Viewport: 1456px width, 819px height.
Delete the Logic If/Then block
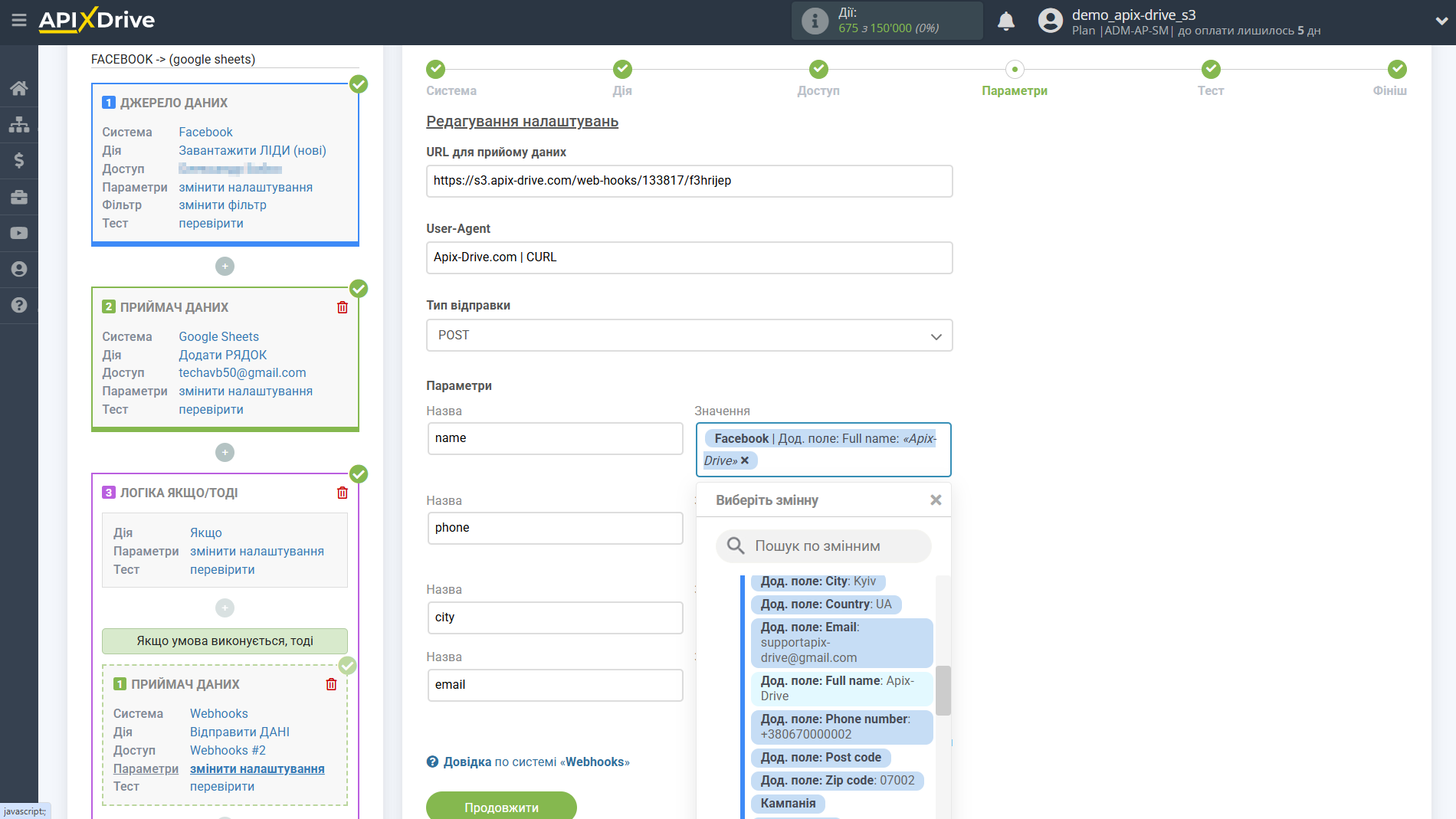pos(343,493)
